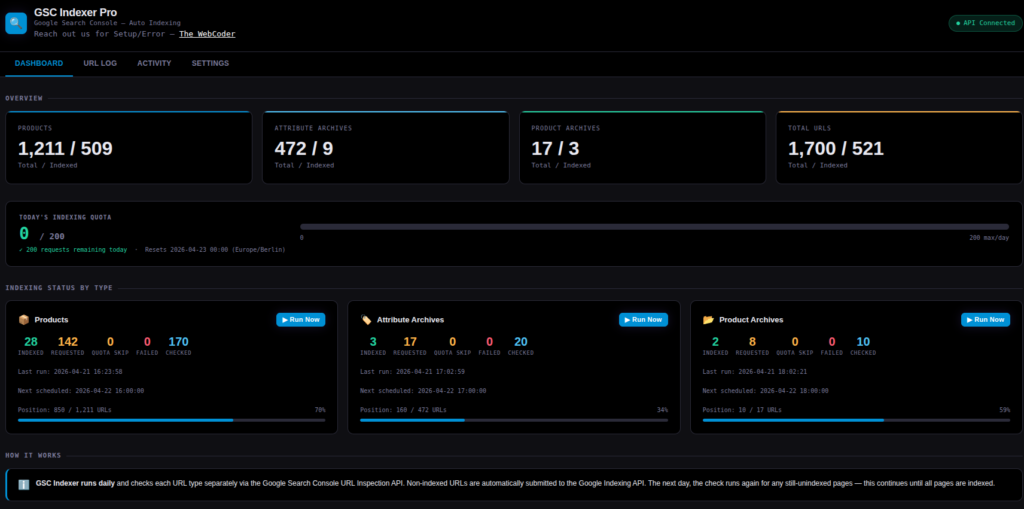Image resolution: width=1024 pixels, height=509 pixels.
Task: Switch to the URL Log tab
Action: click(x=100, y=63)
